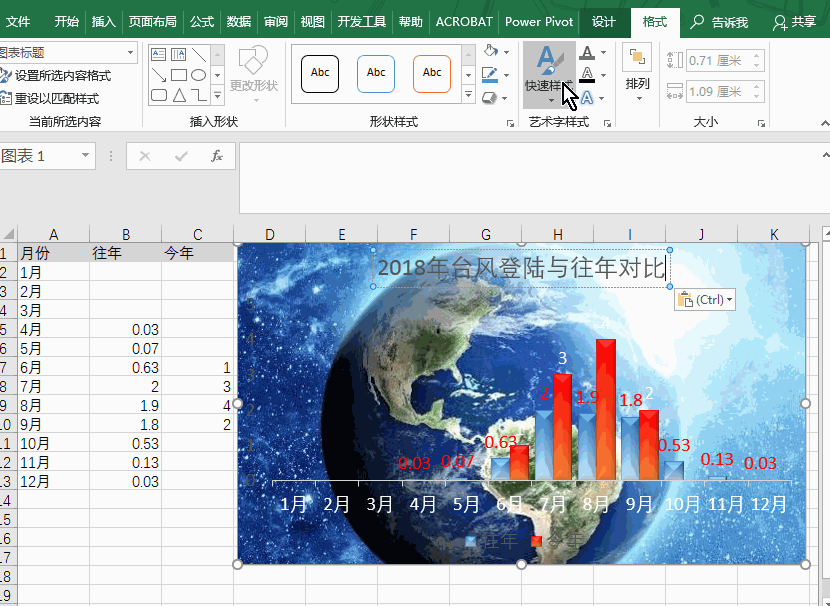Click the Select All corner triangle

(8, 234)
